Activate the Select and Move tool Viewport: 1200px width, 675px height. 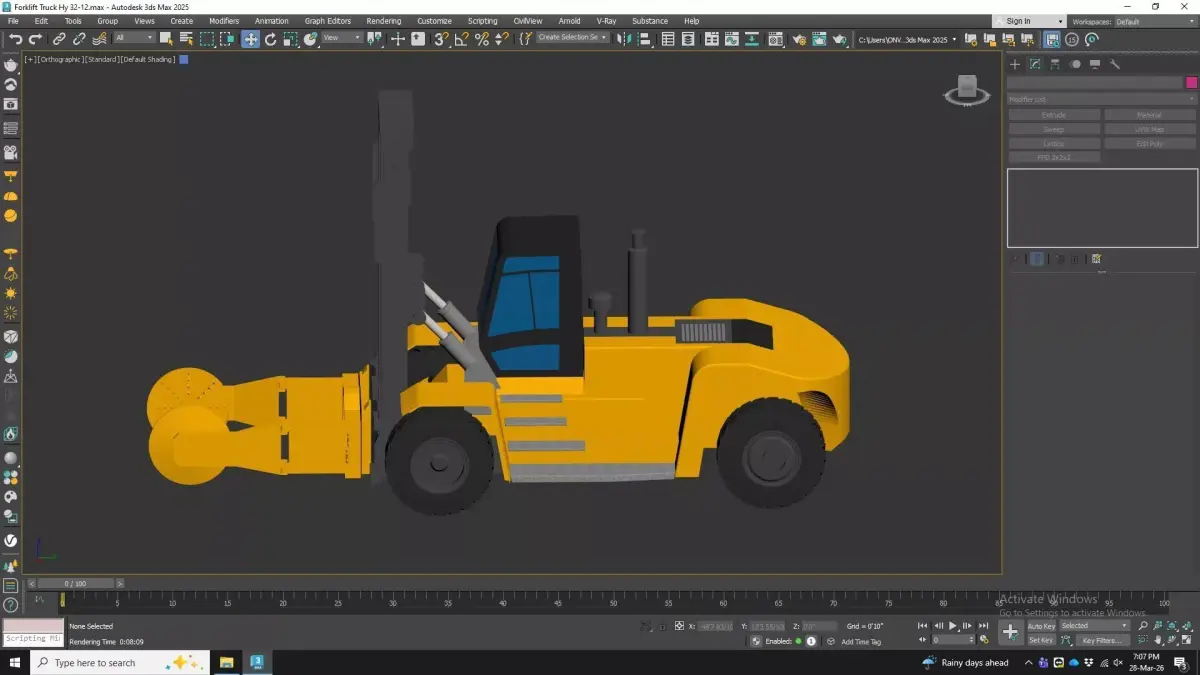coord(250,39)
